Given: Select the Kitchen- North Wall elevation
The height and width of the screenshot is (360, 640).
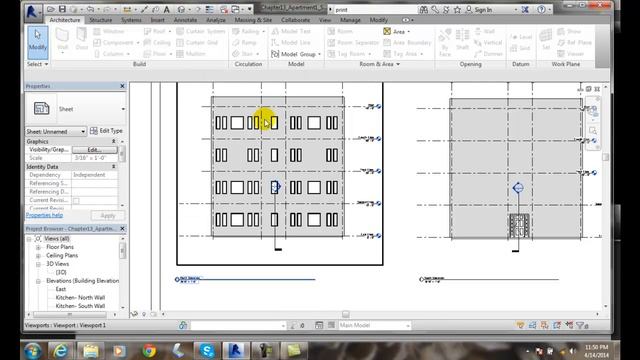Looking at the screenshot, I should coord(80,298).
